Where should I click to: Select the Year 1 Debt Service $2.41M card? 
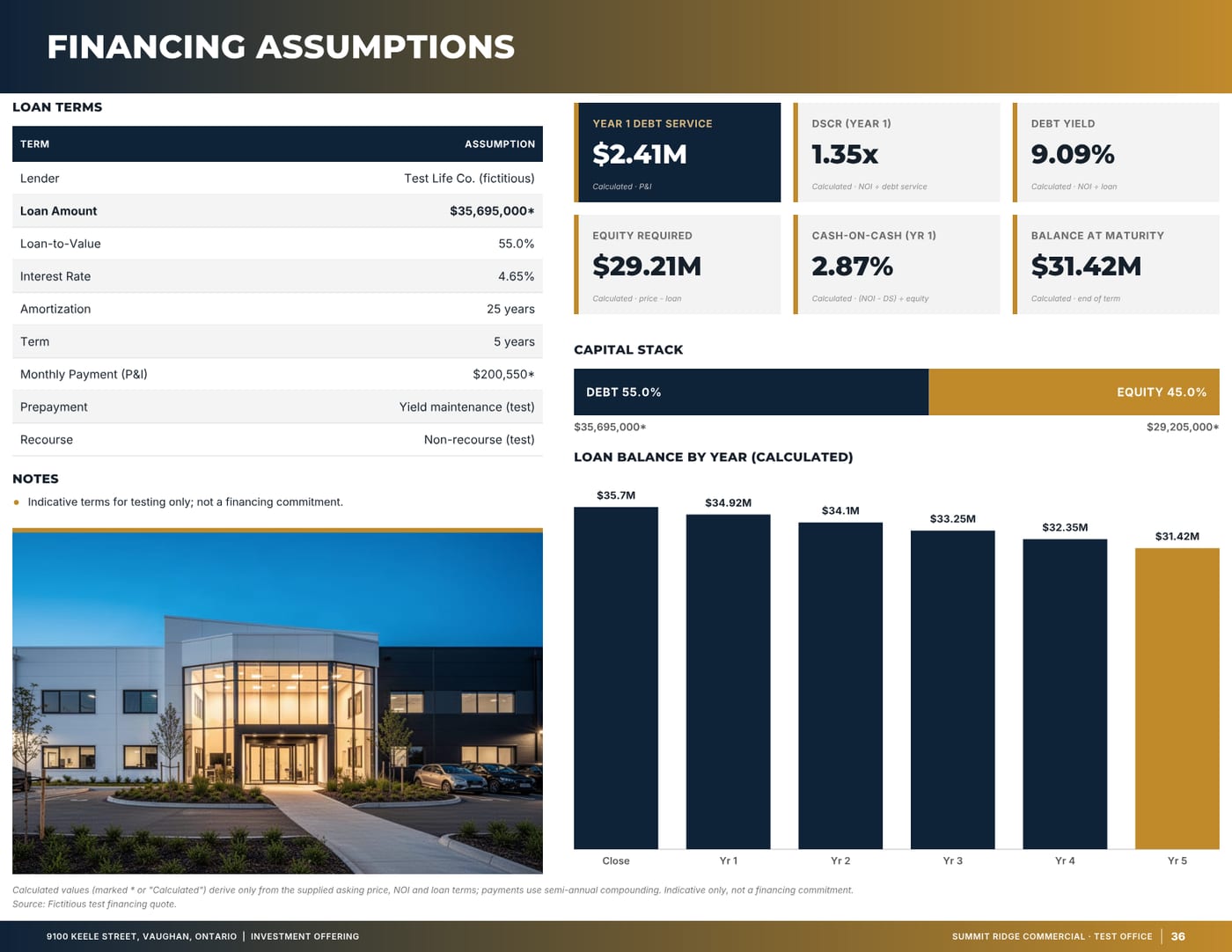[678, 152]
